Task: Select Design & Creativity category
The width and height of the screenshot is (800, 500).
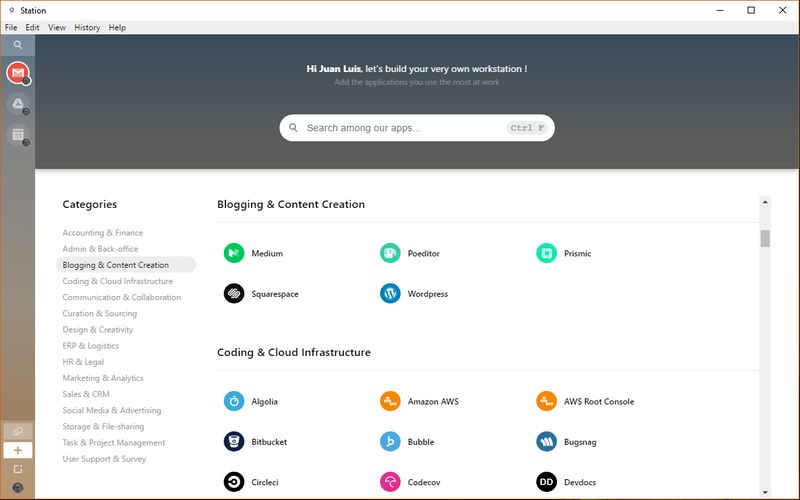Action: (97, 330)
